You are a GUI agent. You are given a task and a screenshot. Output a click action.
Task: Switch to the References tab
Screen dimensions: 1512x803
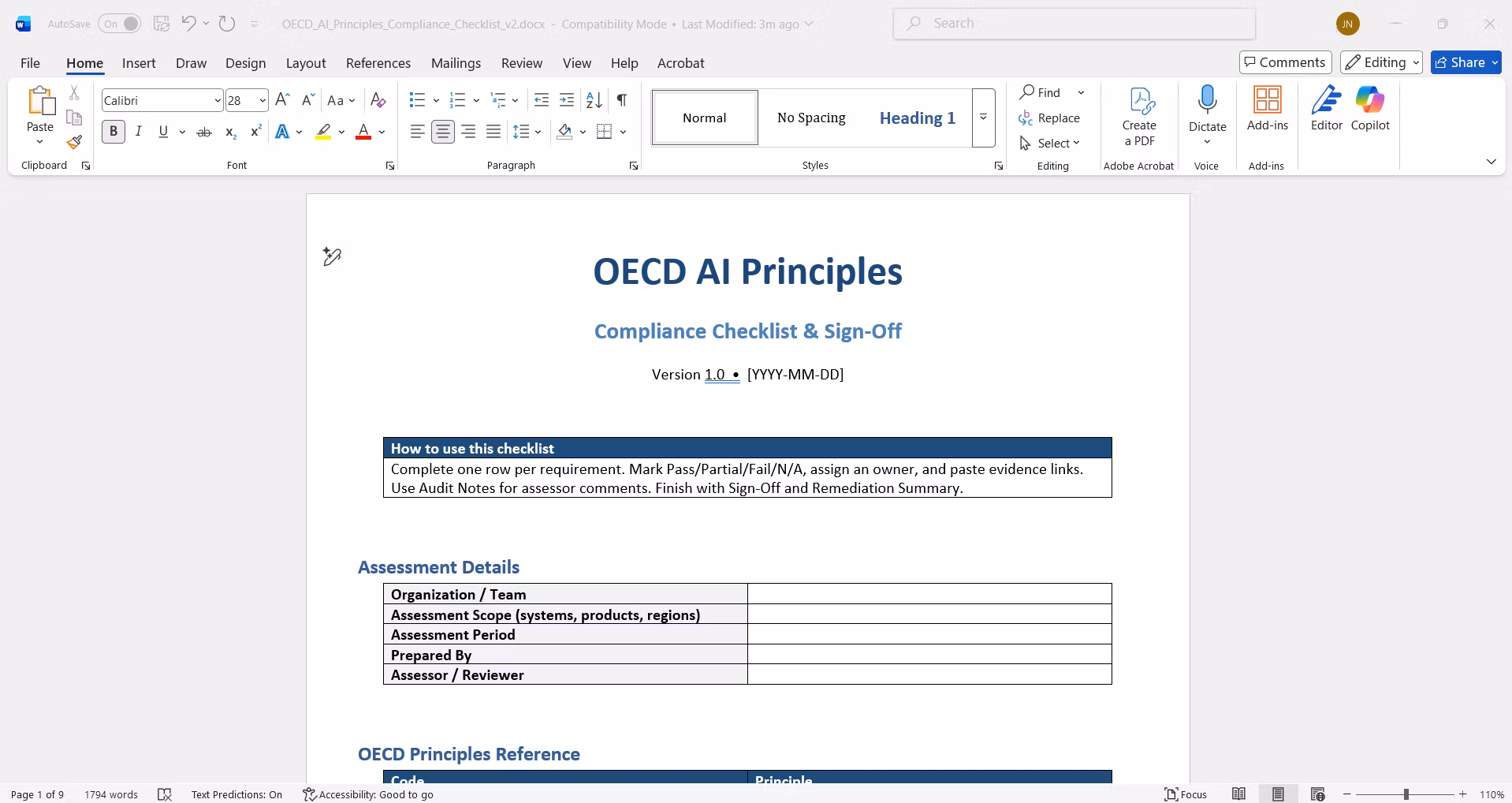378,63
